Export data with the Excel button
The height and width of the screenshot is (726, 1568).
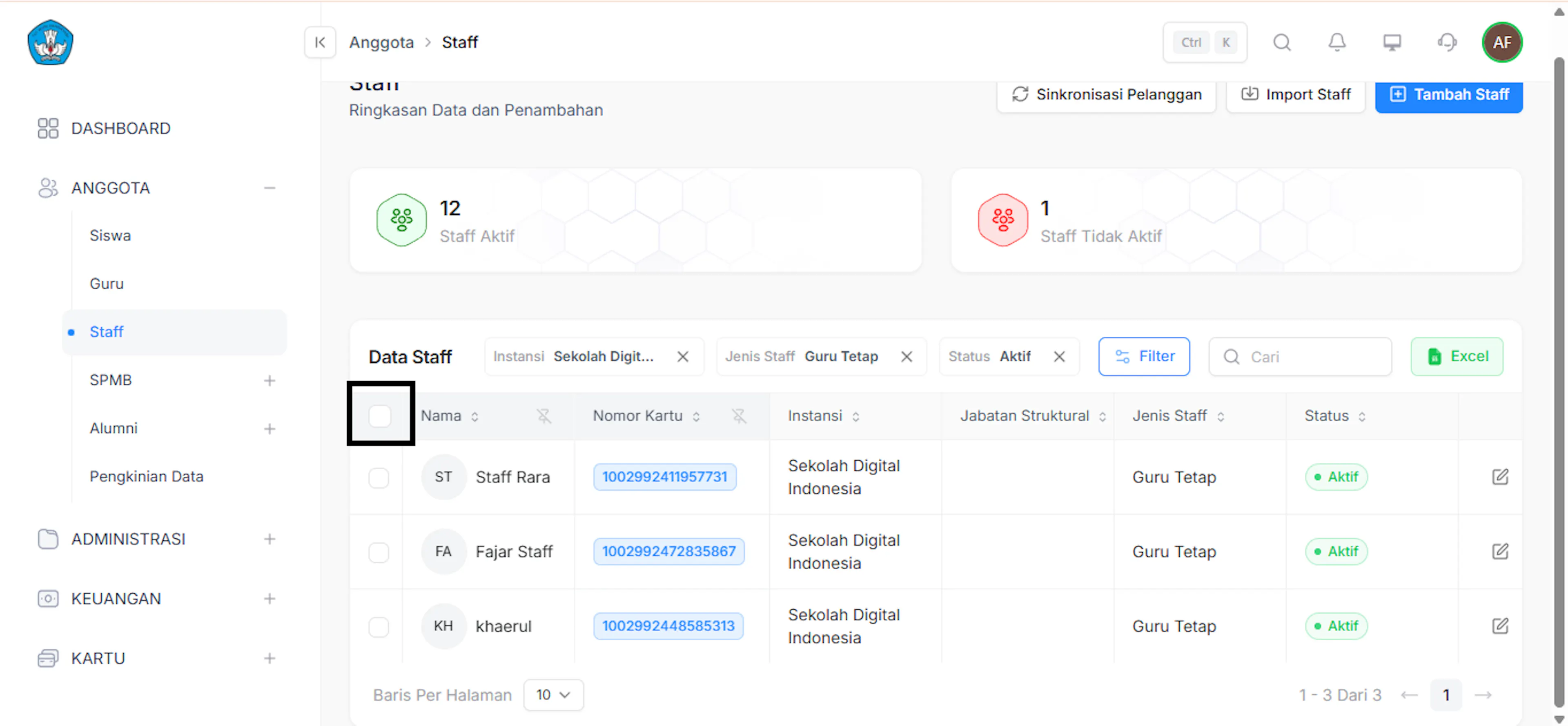1457,357
